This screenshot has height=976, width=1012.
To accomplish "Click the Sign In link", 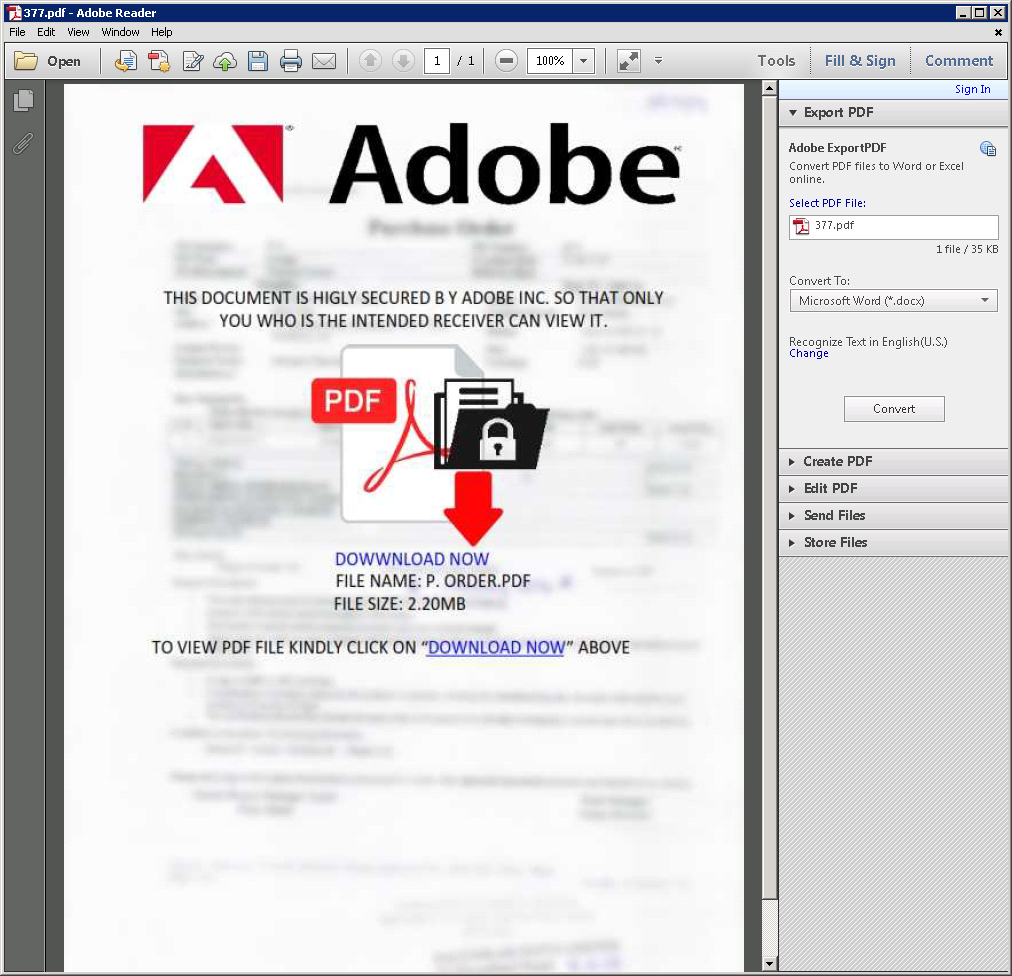I will pos(972,89).
